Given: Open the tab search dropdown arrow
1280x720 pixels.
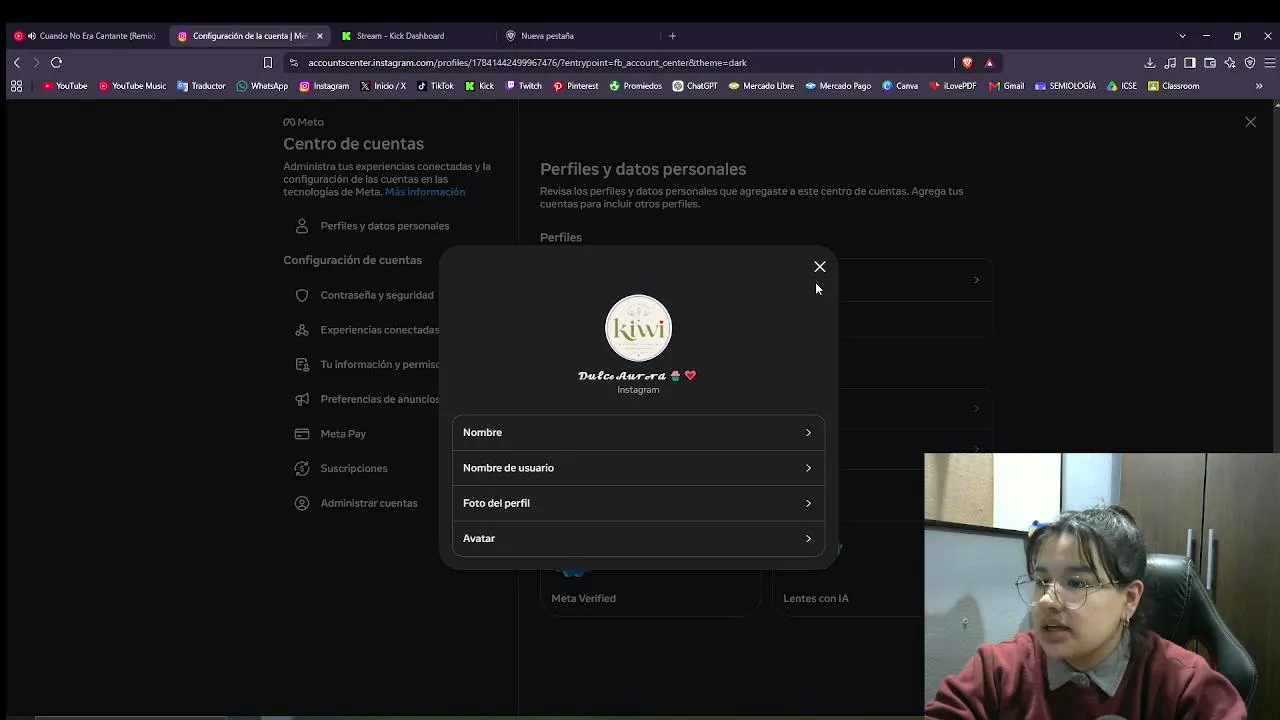Looking at the screenshot, I should 1182,36.
